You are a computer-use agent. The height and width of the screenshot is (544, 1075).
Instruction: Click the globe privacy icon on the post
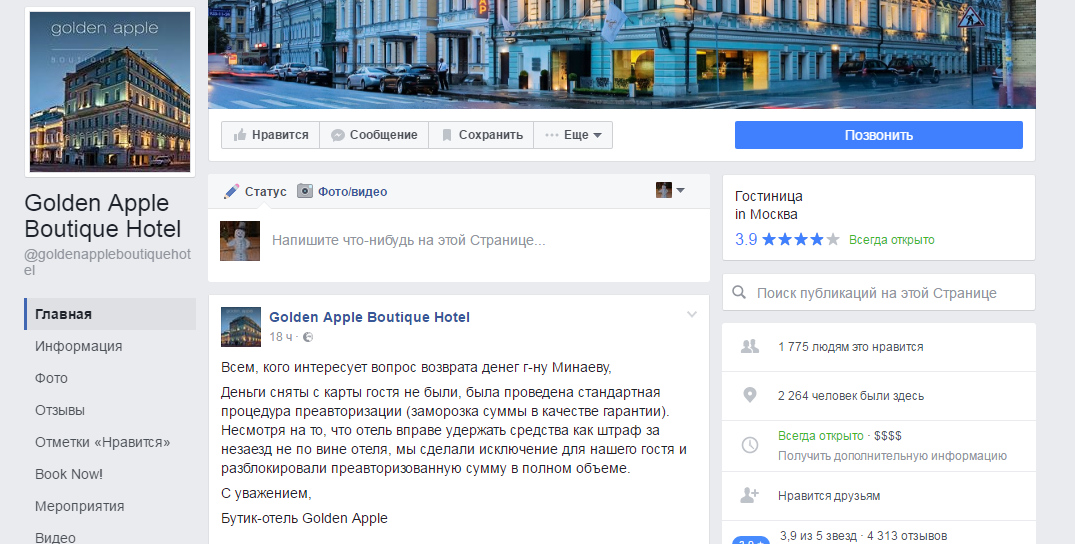coord(308,337)
